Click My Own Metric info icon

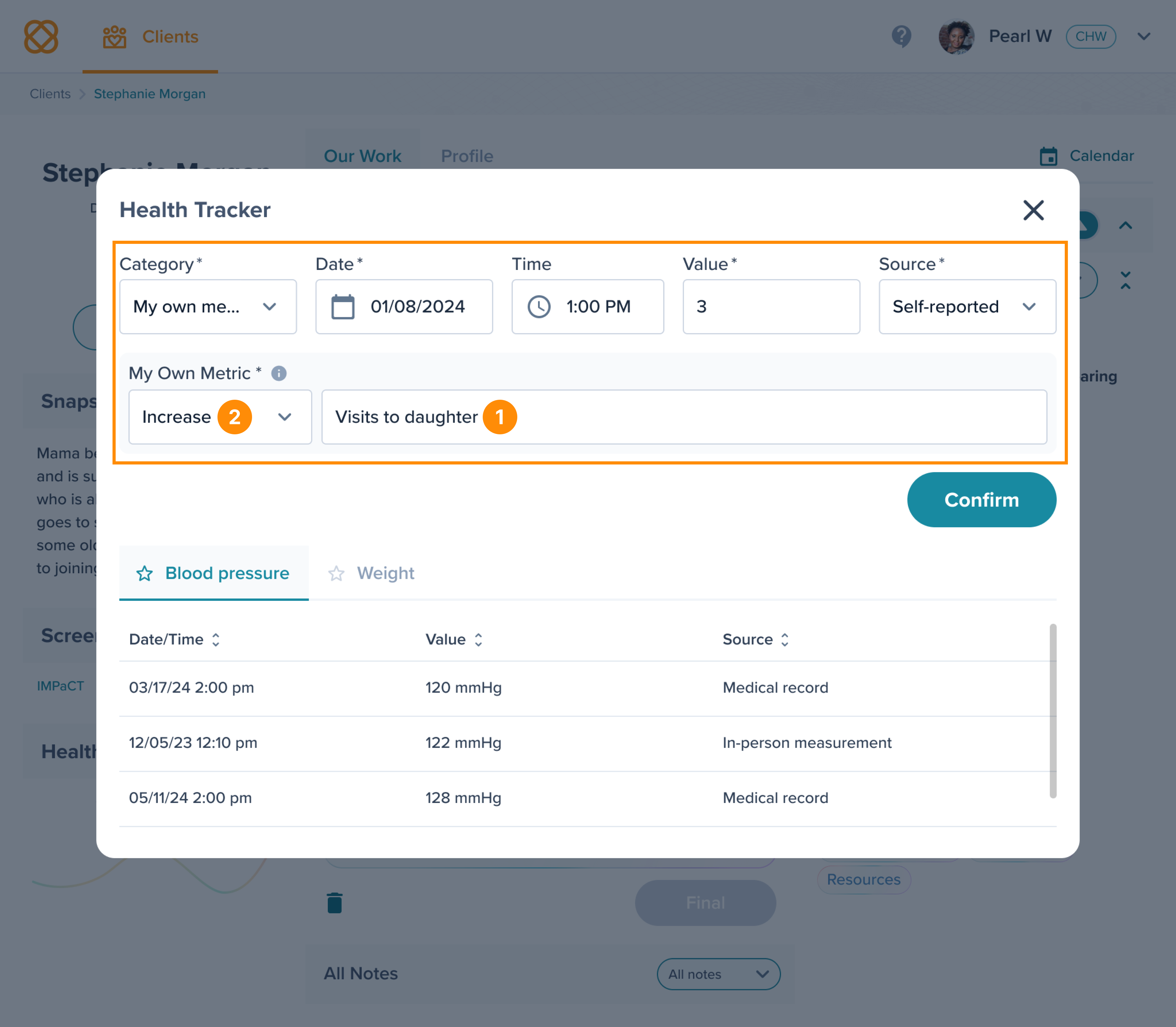tap(278, 374)
